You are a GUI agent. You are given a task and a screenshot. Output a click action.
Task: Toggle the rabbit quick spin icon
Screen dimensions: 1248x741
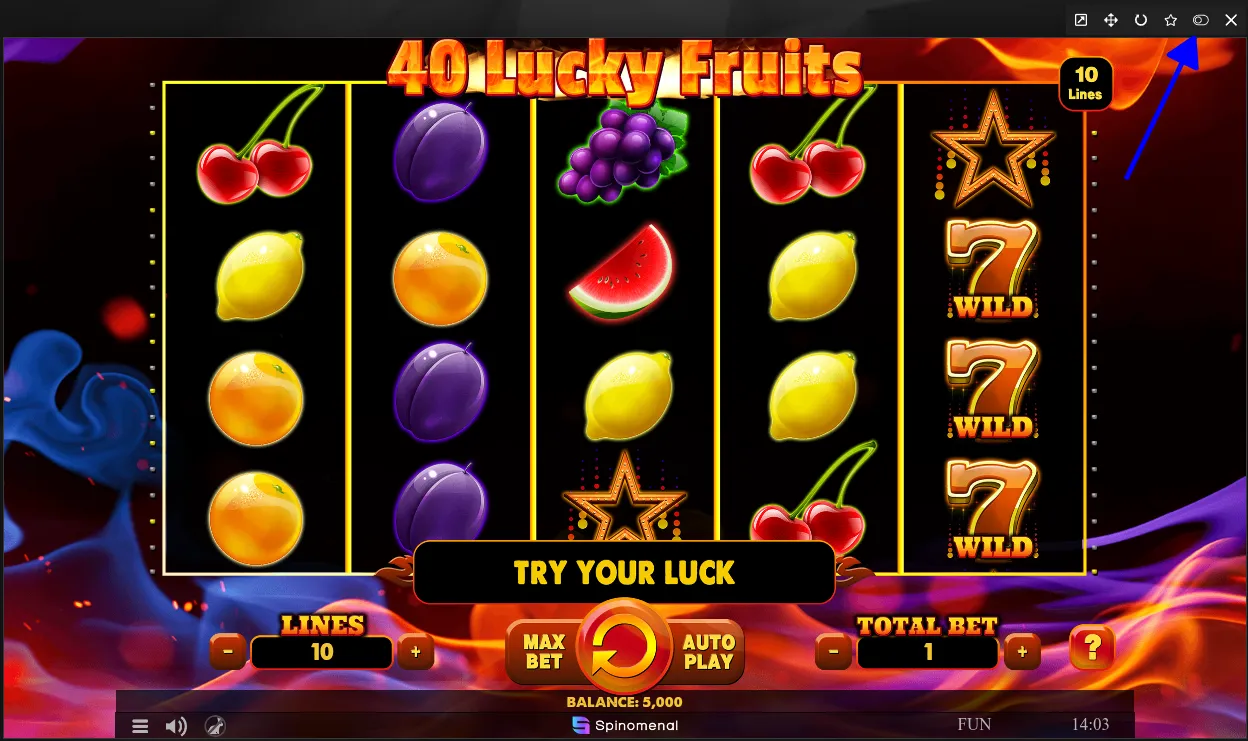[215, 726]
